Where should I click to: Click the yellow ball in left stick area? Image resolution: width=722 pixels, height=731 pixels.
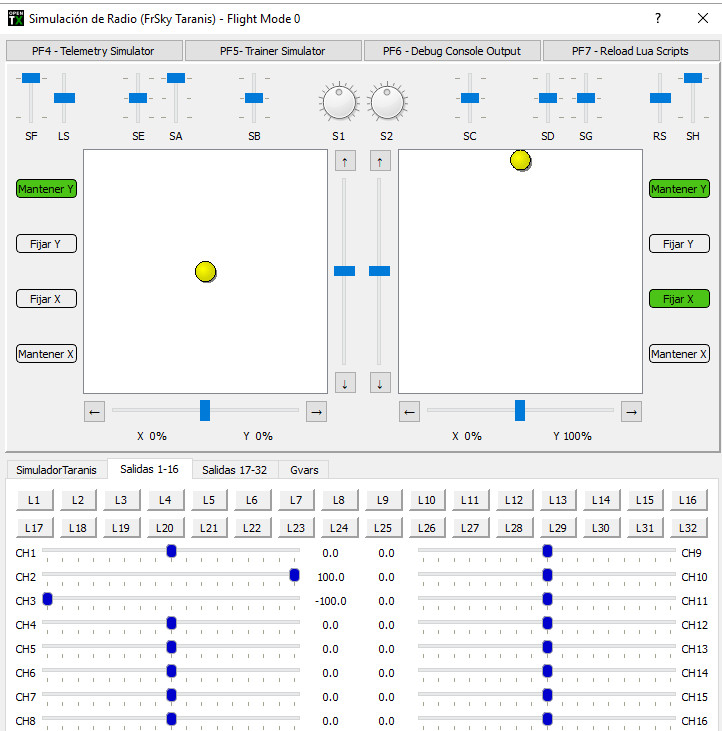tap(205, 271)
